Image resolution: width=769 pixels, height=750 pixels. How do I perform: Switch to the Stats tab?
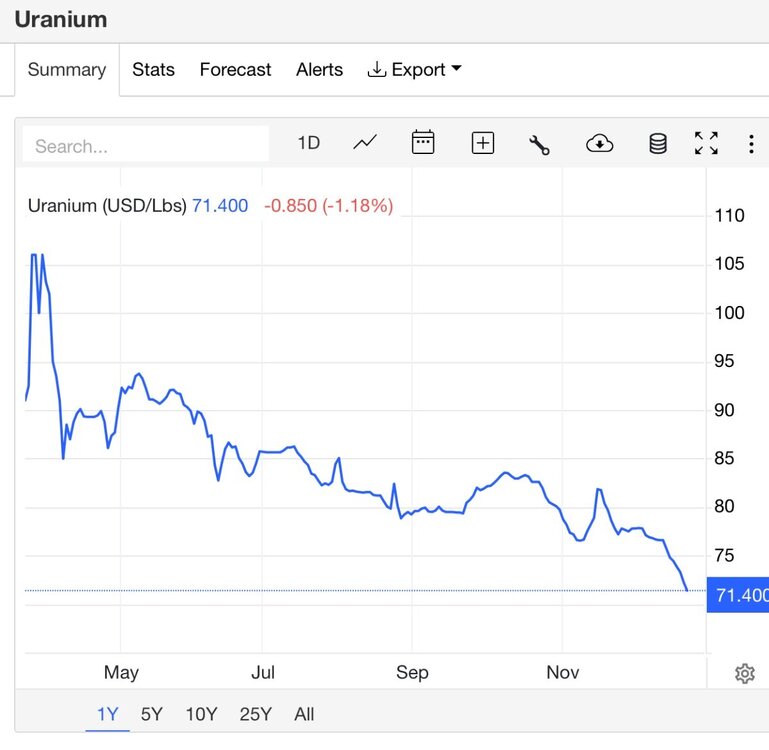154,70
